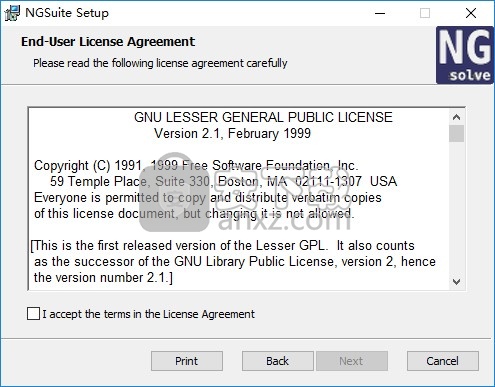Click the 'I accept the terms' label text

click(148, 314)
